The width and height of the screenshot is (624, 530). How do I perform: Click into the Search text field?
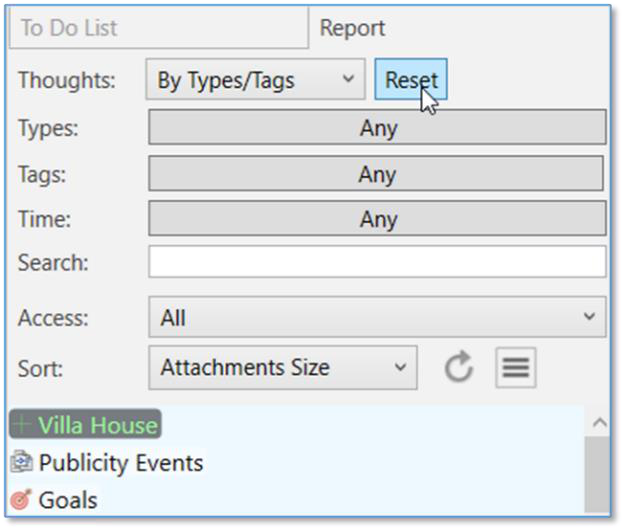pyautogui.click(x=377, y=263)
